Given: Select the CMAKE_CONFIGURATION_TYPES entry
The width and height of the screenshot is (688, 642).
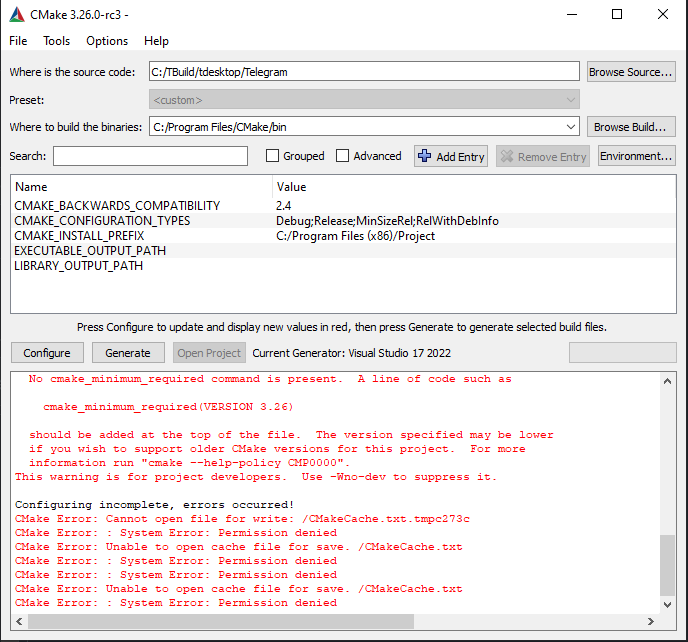Looking at the screenshot, I should click(102, 220).
